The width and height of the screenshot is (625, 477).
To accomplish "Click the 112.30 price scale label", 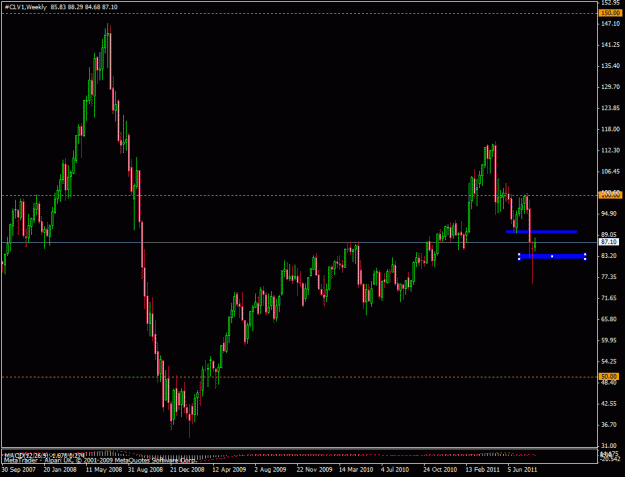I will click(x=610, y=150).
